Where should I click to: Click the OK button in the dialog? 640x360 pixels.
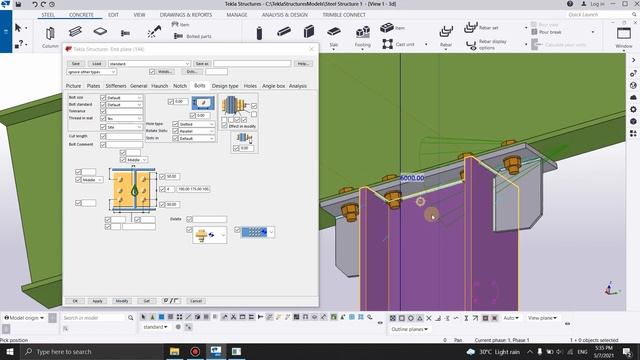(75, 301)
